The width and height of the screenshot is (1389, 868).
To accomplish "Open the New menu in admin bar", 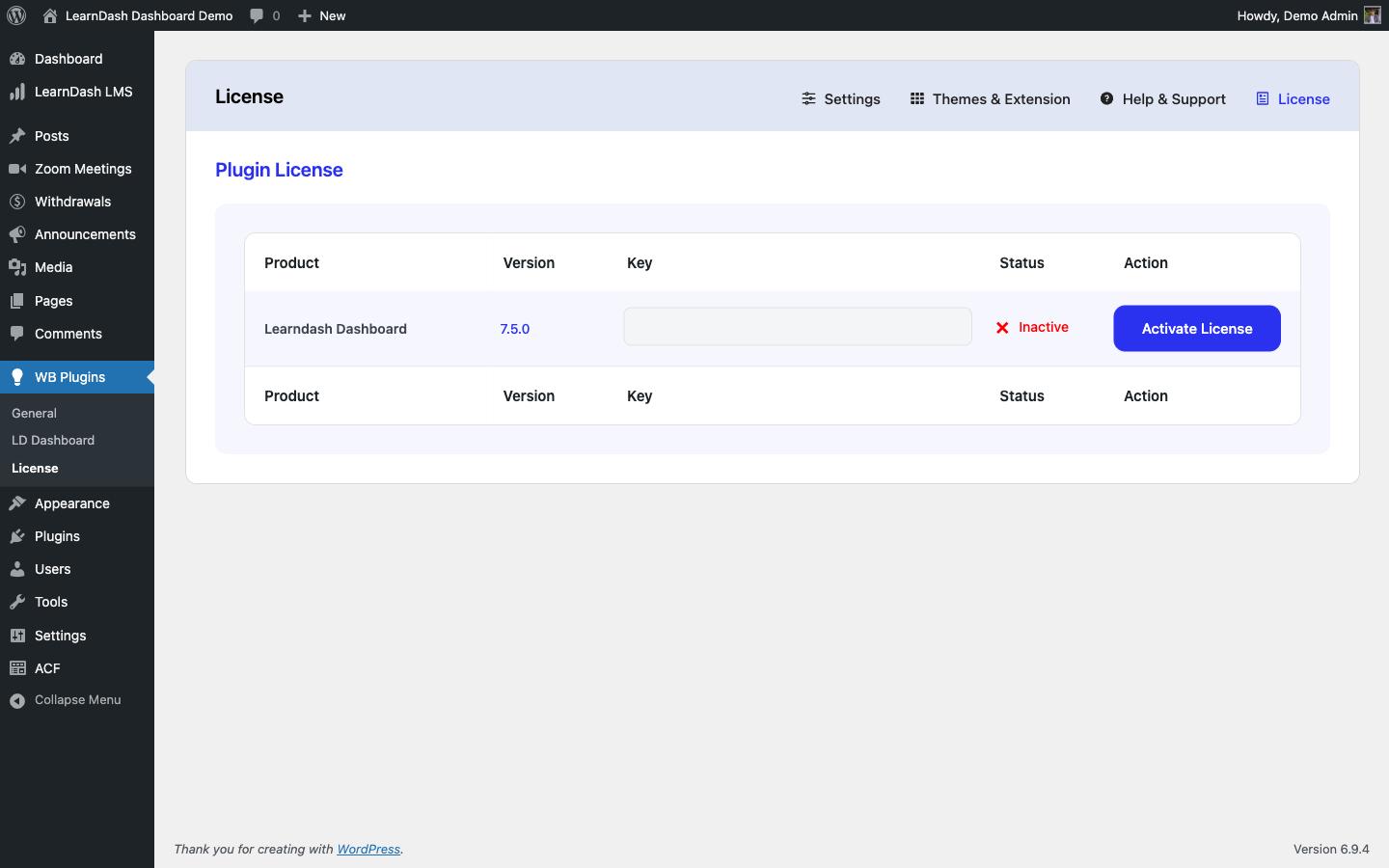I will 321,15.
